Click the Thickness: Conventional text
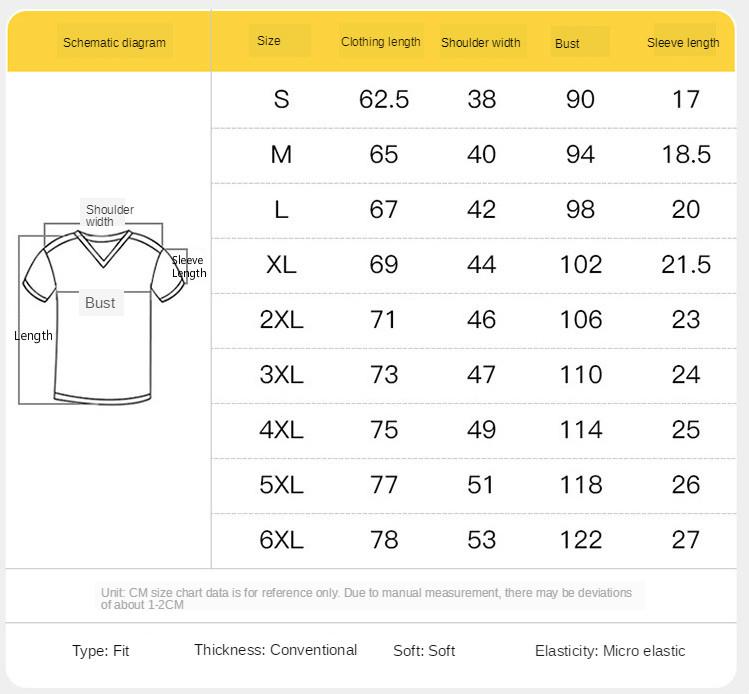749x694 pixels. tap(275, 650)
